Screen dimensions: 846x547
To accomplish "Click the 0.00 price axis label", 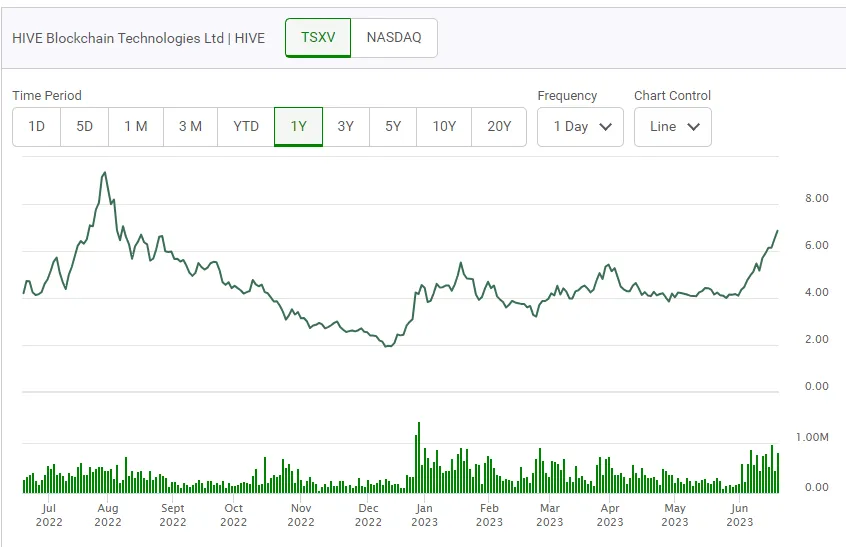I will [817, 386].
